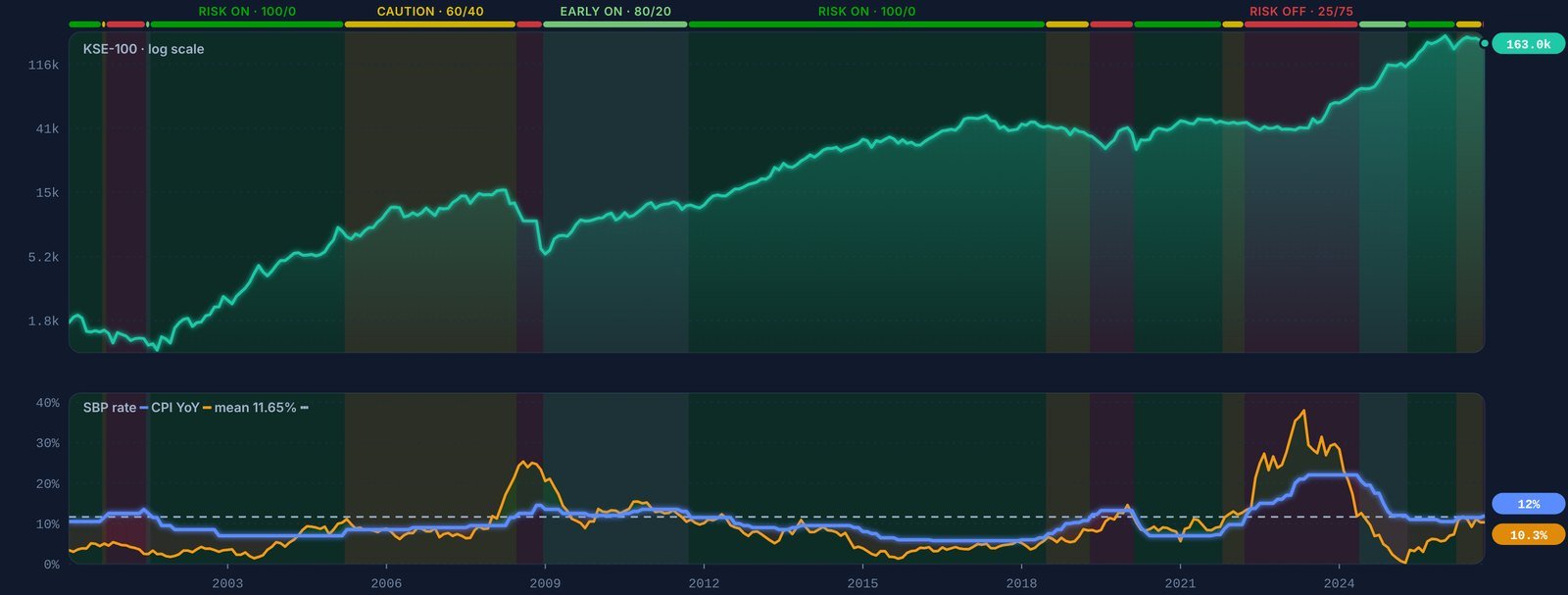Image resolution: width=1568 pixels, height=595 pixels.
Task: Click the 10% axis label
Action: (47, 523)
